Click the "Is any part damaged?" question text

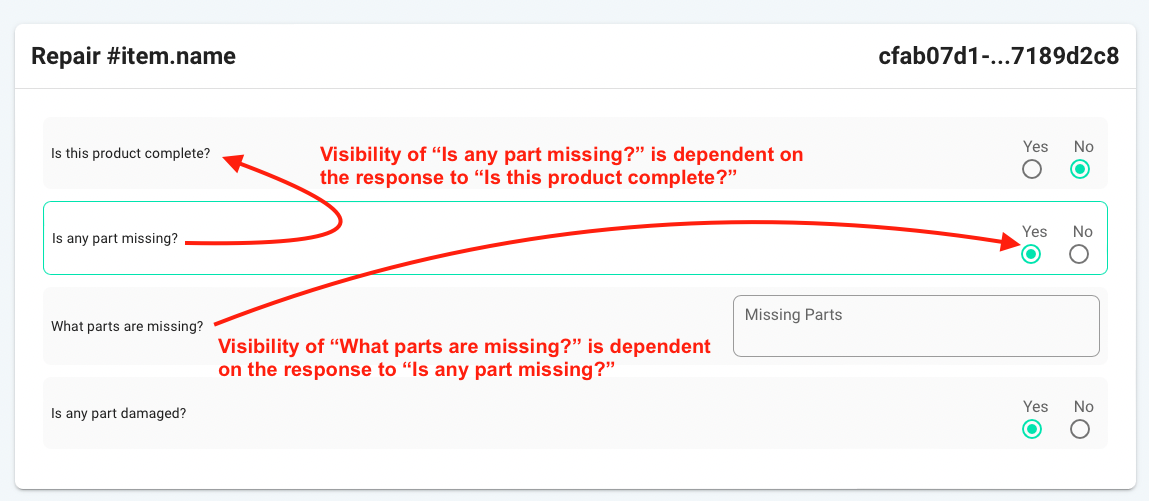click(119, 412)
